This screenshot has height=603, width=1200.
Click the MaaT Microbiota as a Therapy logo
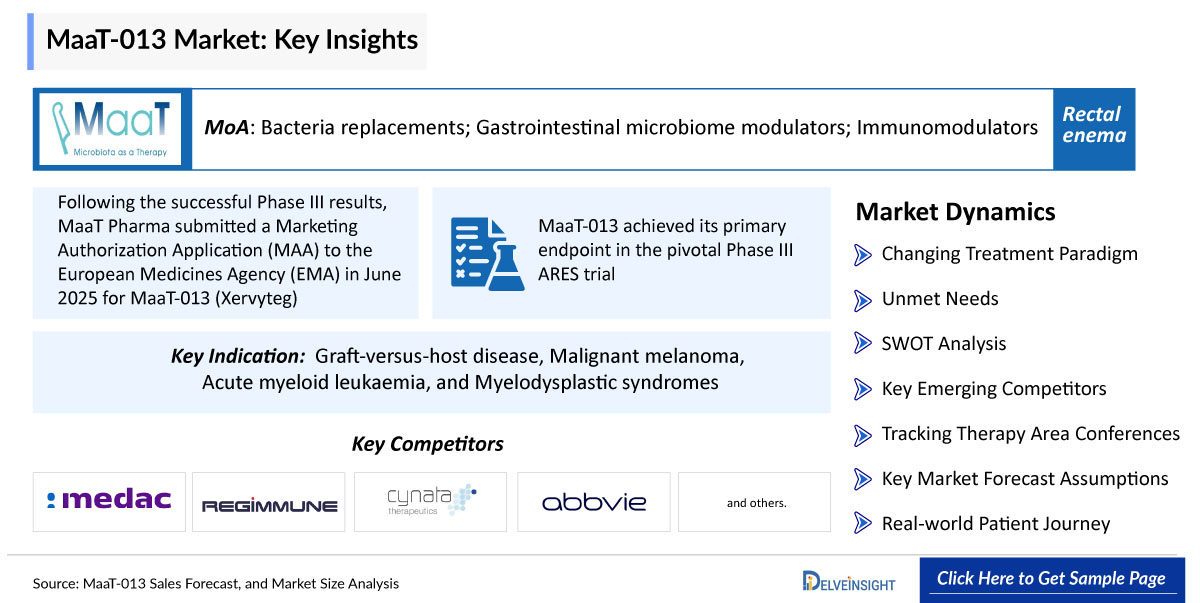click(112, 129)
